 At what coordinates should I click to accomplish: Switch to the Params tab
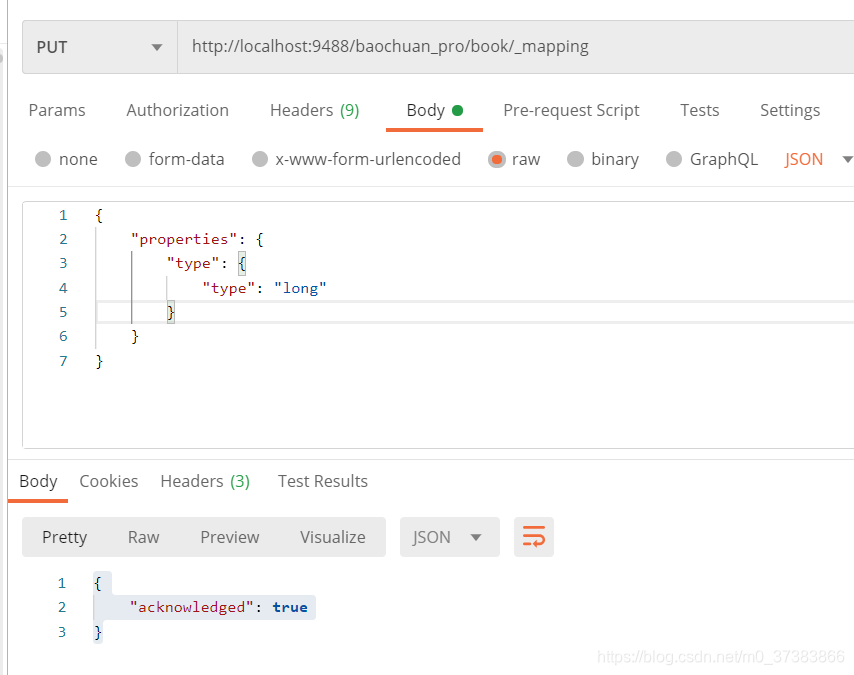(57, 110)
